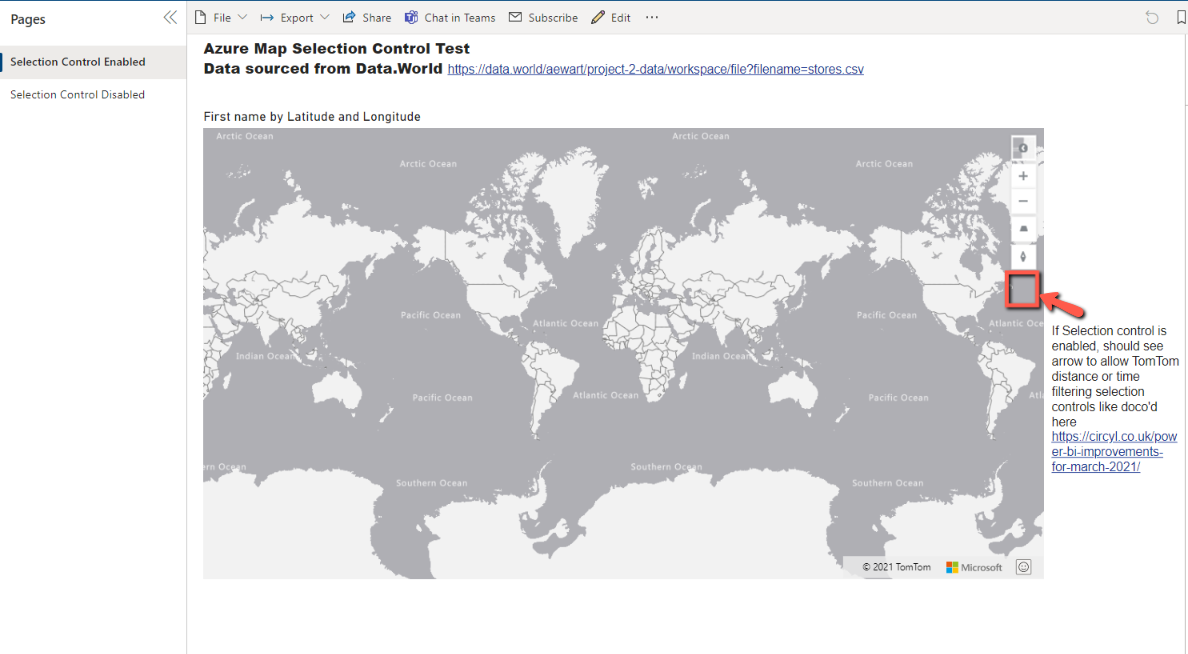Screen dimensions: 1188x654
Task: Zoom in on the map
Action: (x=1023, y=175)
